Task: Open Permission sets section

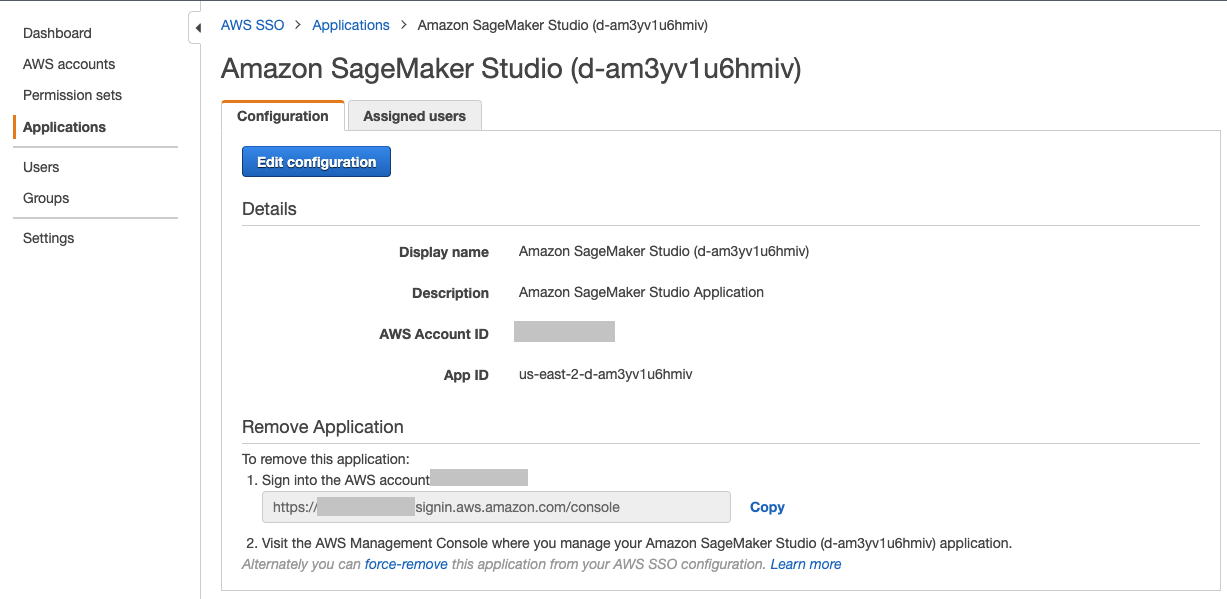Action: click(x=72, y=95)
